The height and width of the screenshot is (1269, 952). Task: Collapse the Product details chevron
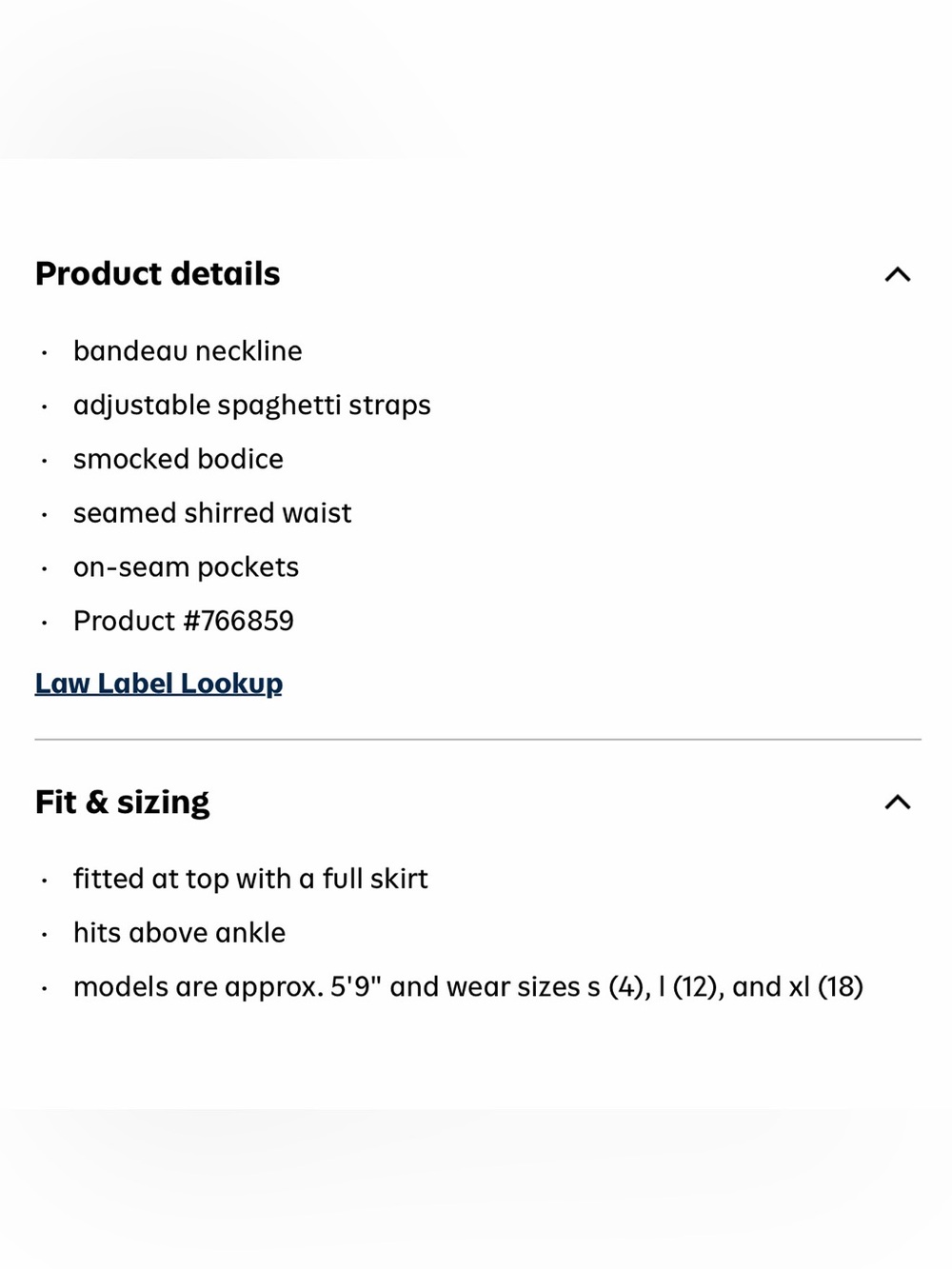click(897, 274)
